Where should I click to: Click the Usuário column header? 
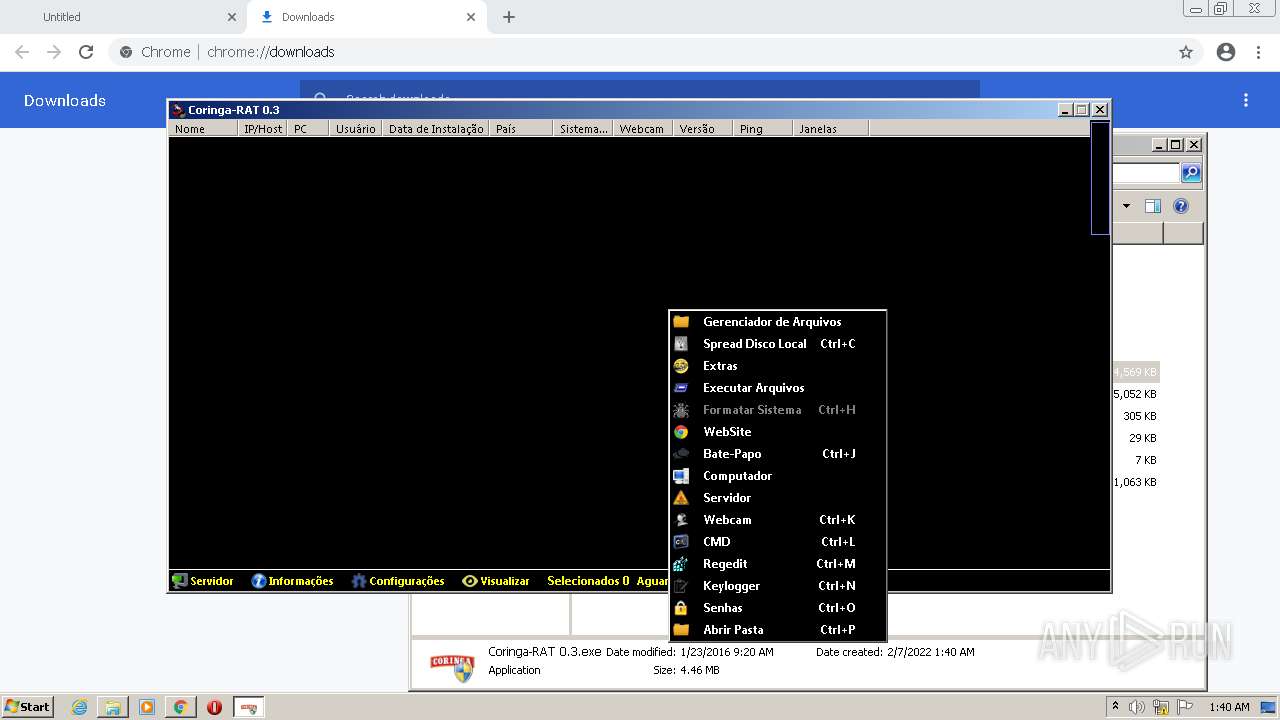[356, 129]
